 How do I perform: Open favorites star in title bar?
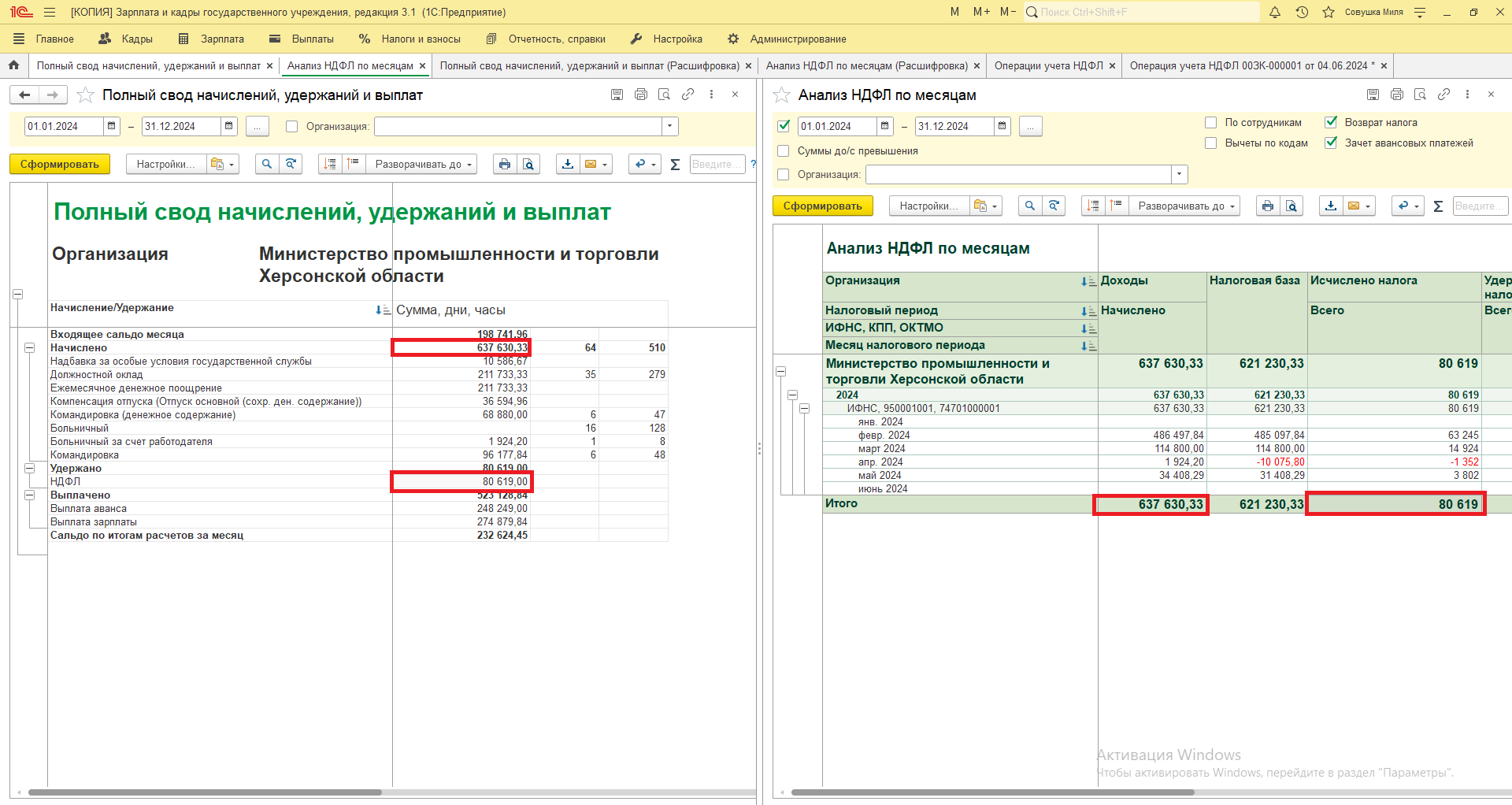click(1329, 12)
